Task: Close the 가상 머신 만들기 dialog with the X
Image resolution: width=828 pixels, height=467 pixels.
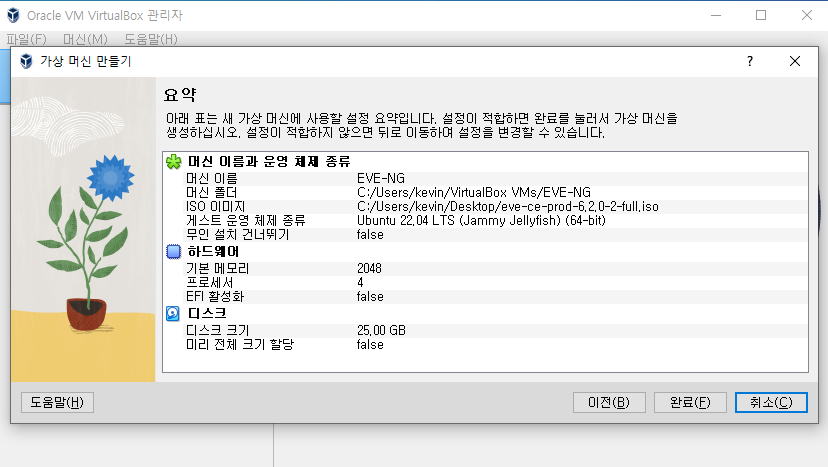Action: (795, 61)
